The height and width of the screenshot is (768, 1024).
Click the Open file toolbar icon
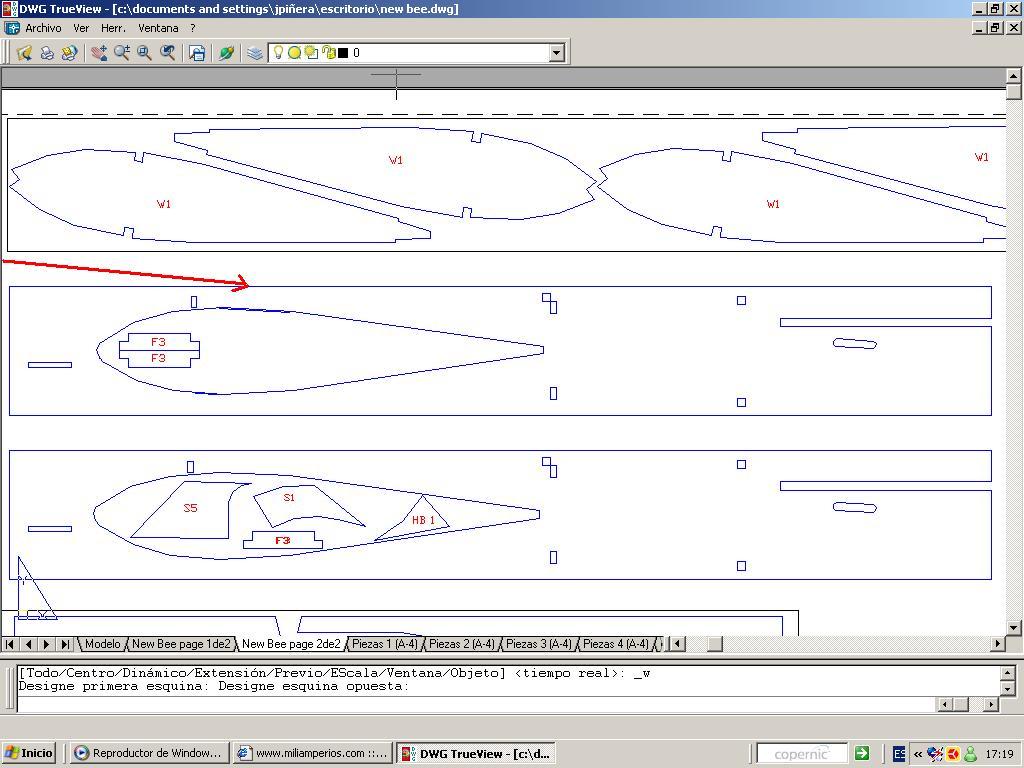tap(24, 53)
